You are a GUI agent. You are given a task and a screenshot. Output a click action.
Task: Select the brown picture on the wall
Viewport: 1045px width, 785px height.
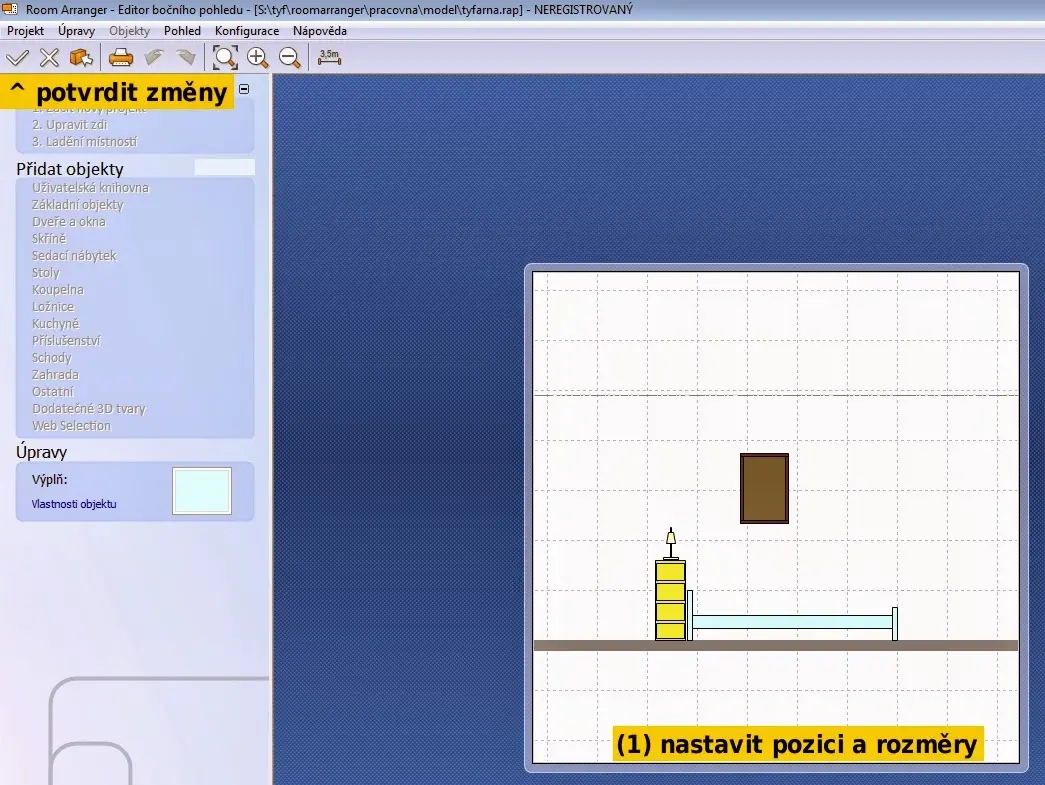[764, 488]
